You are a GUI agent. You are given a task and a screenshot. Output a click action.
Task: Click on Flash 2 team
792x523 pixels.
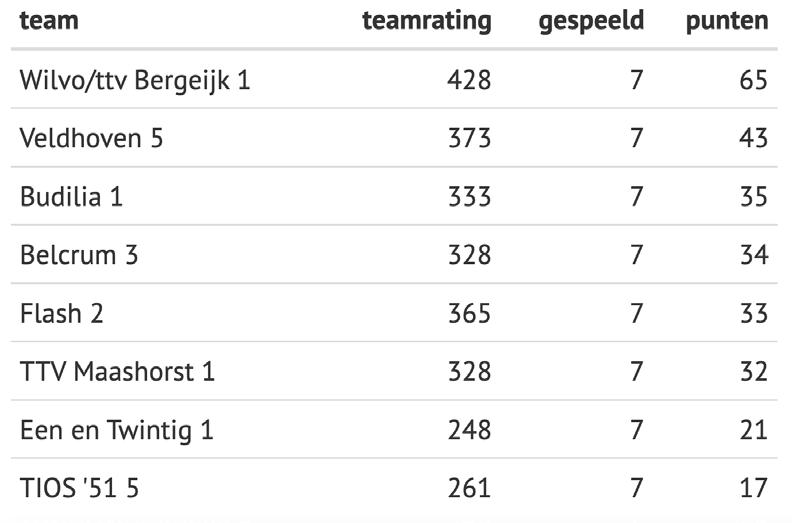pyautogui.click(x=62, y=313)
